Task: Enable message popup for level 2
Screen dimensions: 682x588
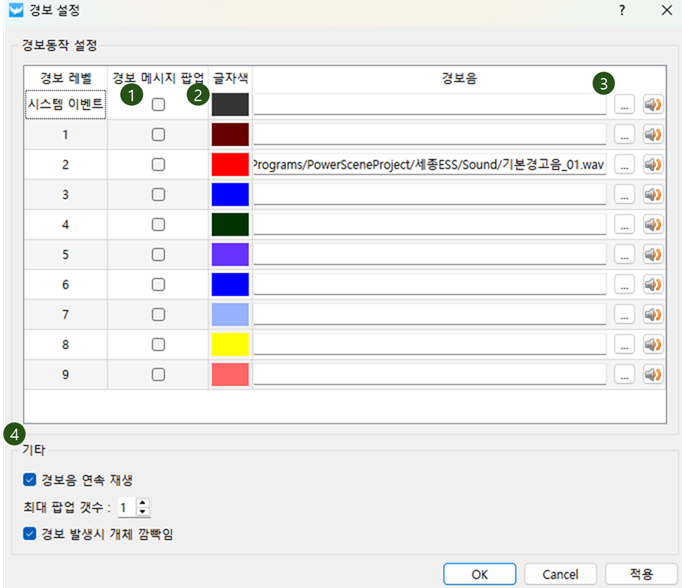Action: point(158,165)
